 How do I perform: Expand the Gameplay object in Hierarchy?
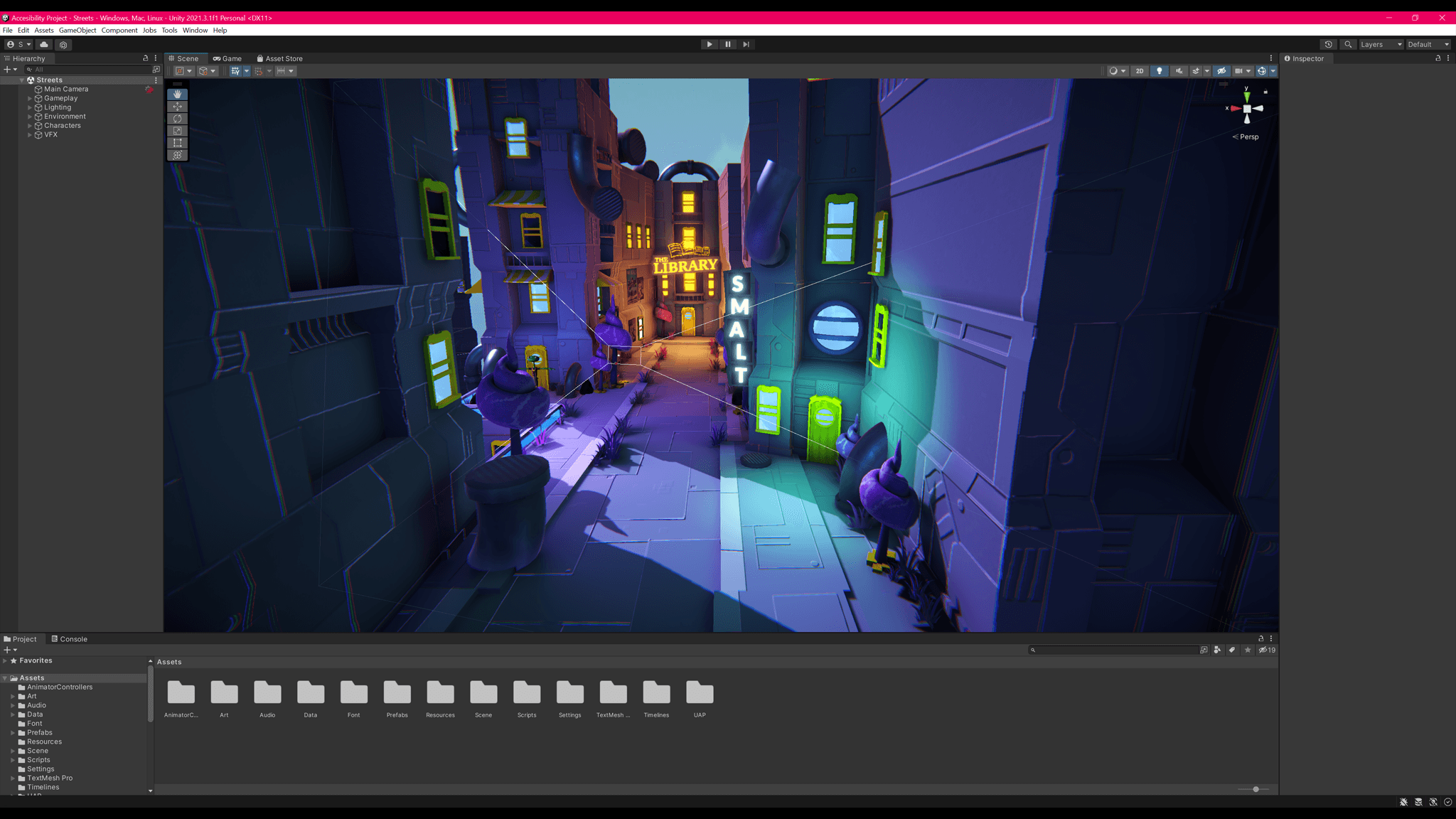pos(29,98)
